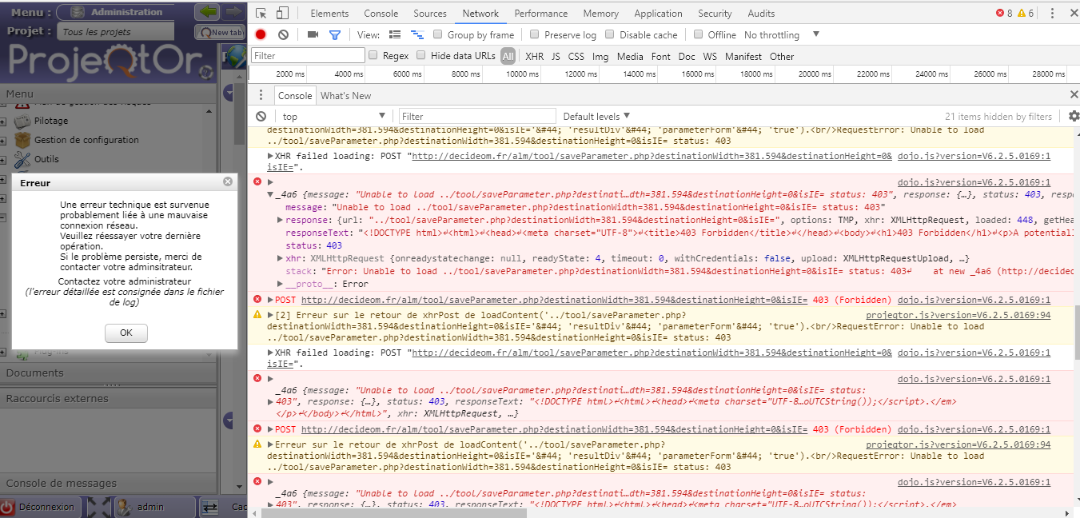Select the inspect element picker icon
The height and width of the screenshot is (518, 1080).
point(261,14)
